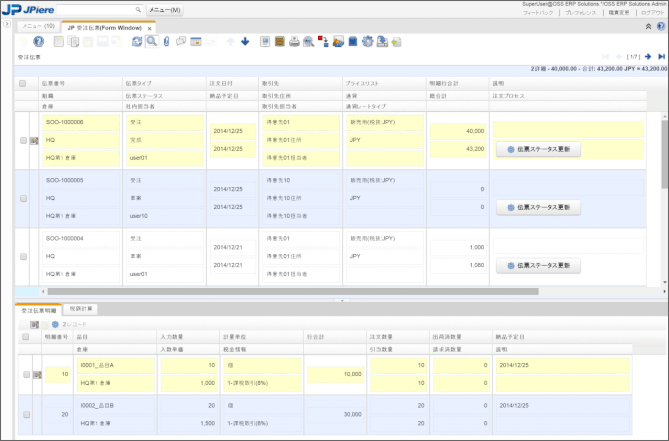Open form icon for line 10
This screenshot has height=441, width=669.
click(37, 375)
